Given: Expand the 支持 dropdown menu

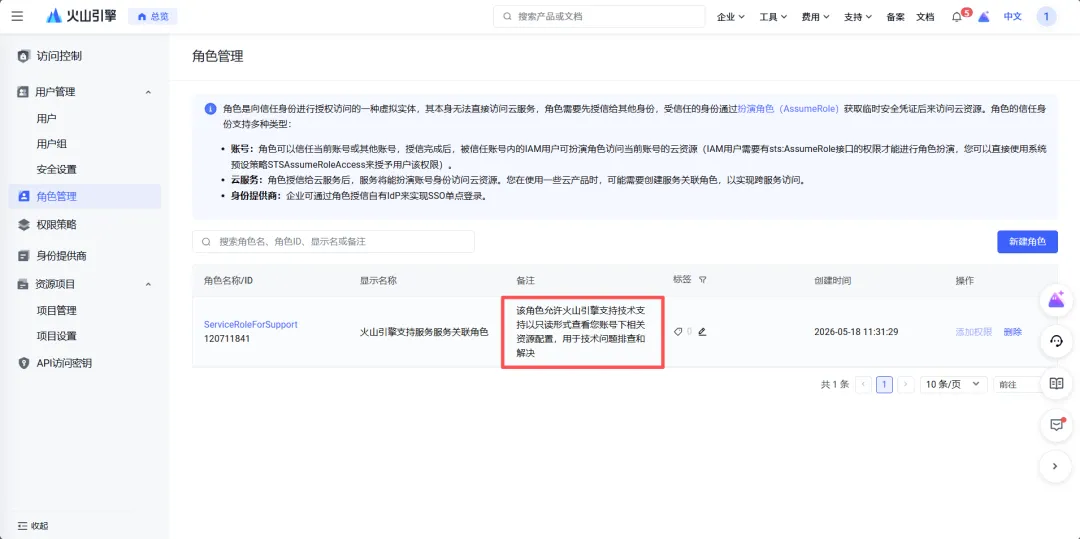Looking at the screenshot, I should click(x=858, y=17).
